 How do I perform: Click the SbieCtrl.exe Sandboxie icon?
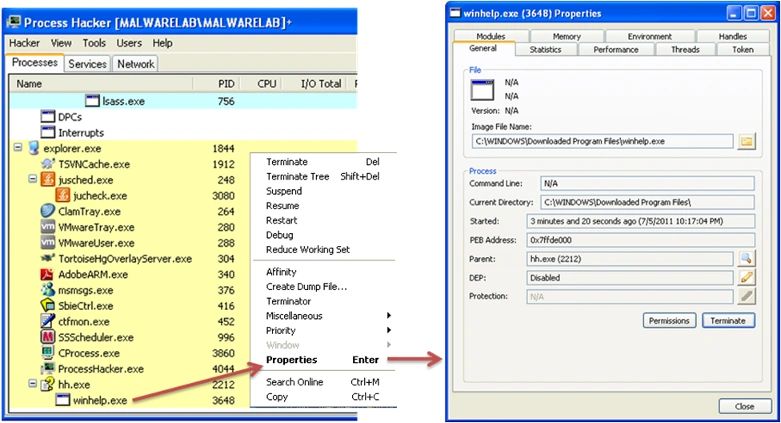coord(48,305)
